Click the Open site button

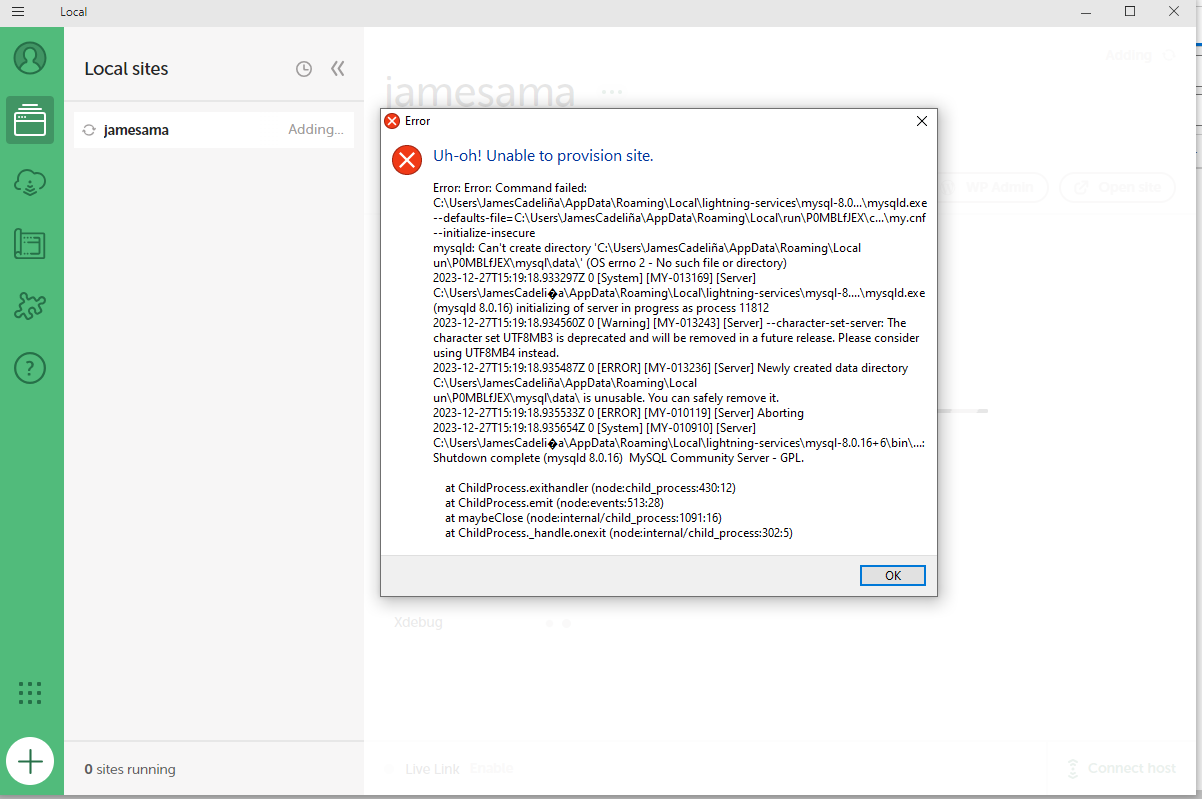tap(1116, 187)
